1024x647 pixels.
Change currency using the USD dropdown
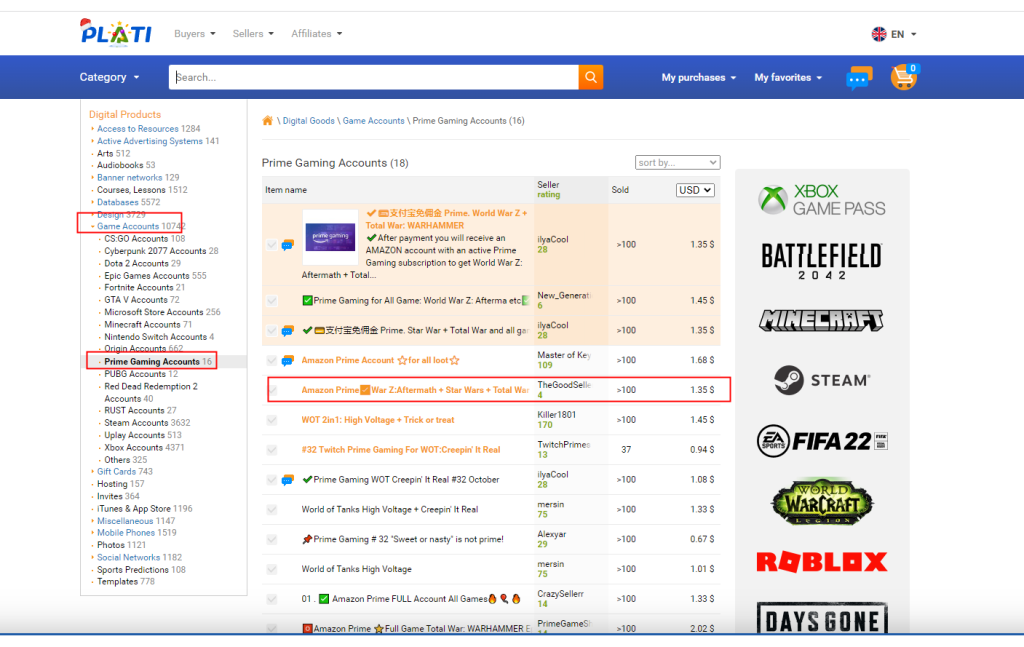click(695, 190)
